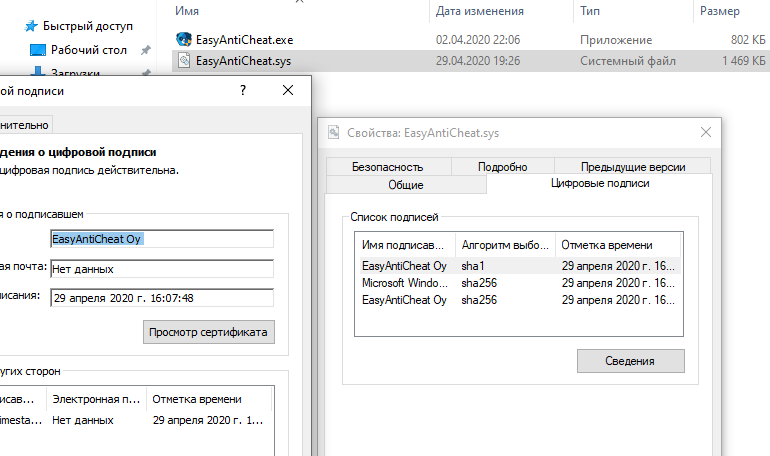Click the Сведения button
Screen dimensions: 770x456
click(630, 360)
